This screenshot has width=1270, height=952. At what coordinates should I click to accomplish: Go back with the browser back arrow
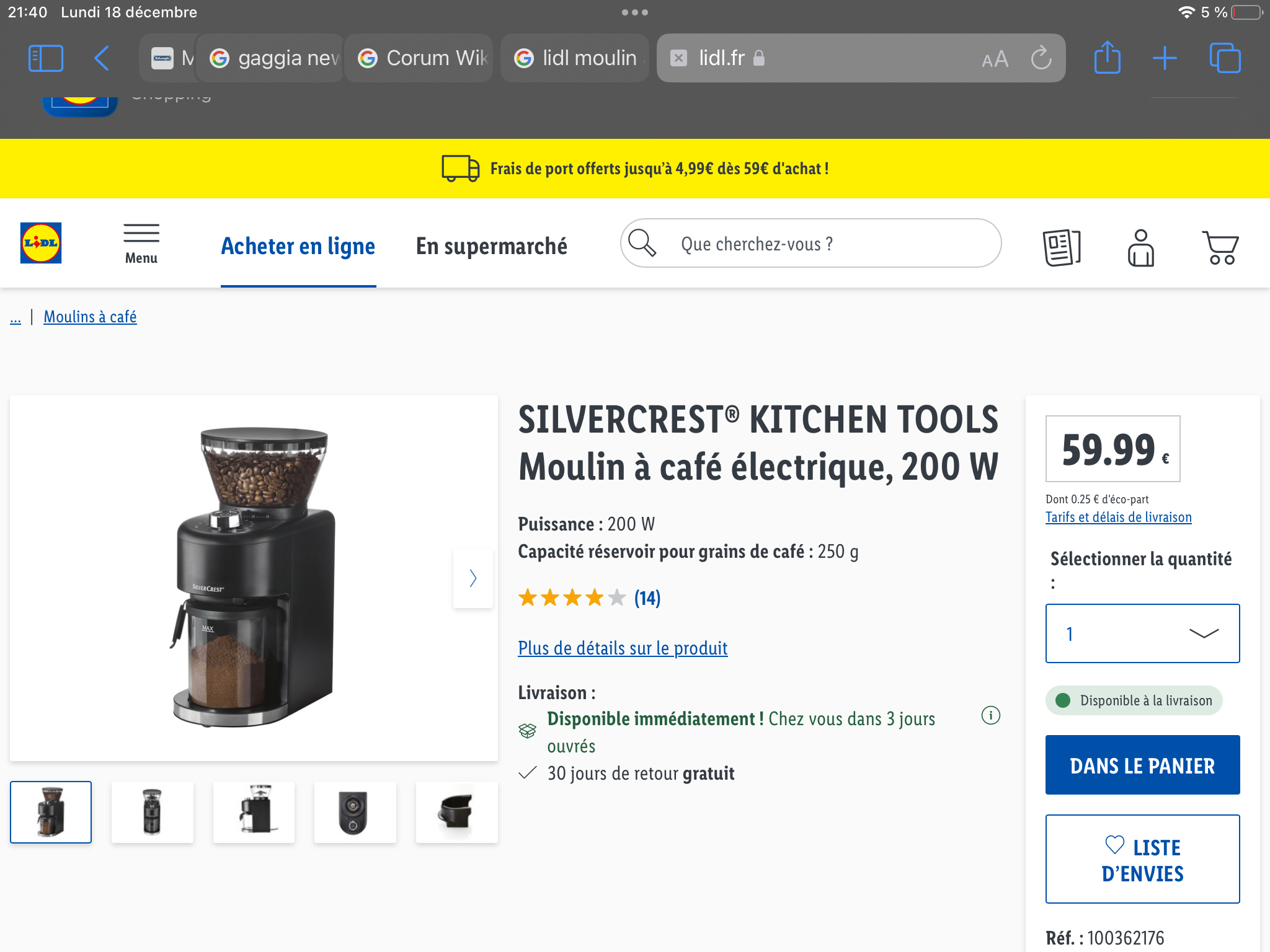(102, 58)
